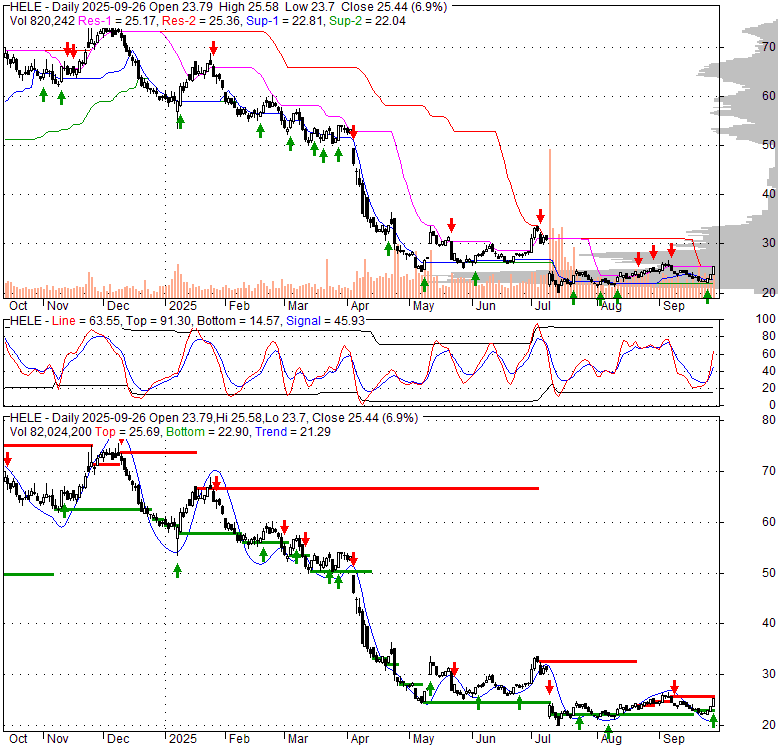Select 'Jul' month label under bottom chart

(543, 739)
